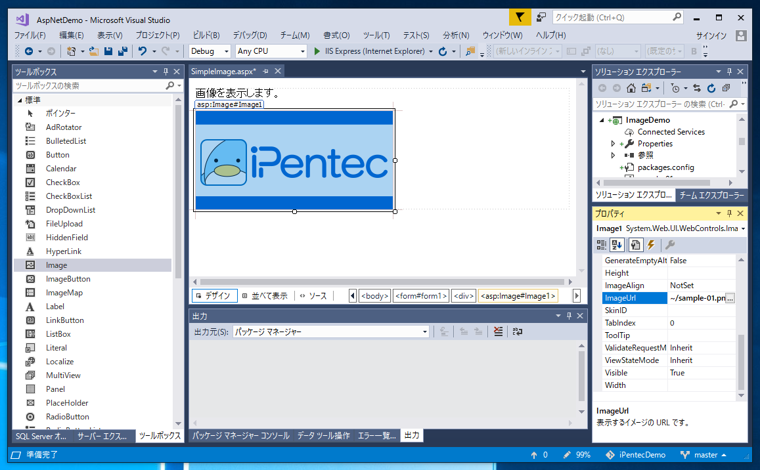Open the ファイル(F) menu

pyautogui.click(x=30, y=35)
